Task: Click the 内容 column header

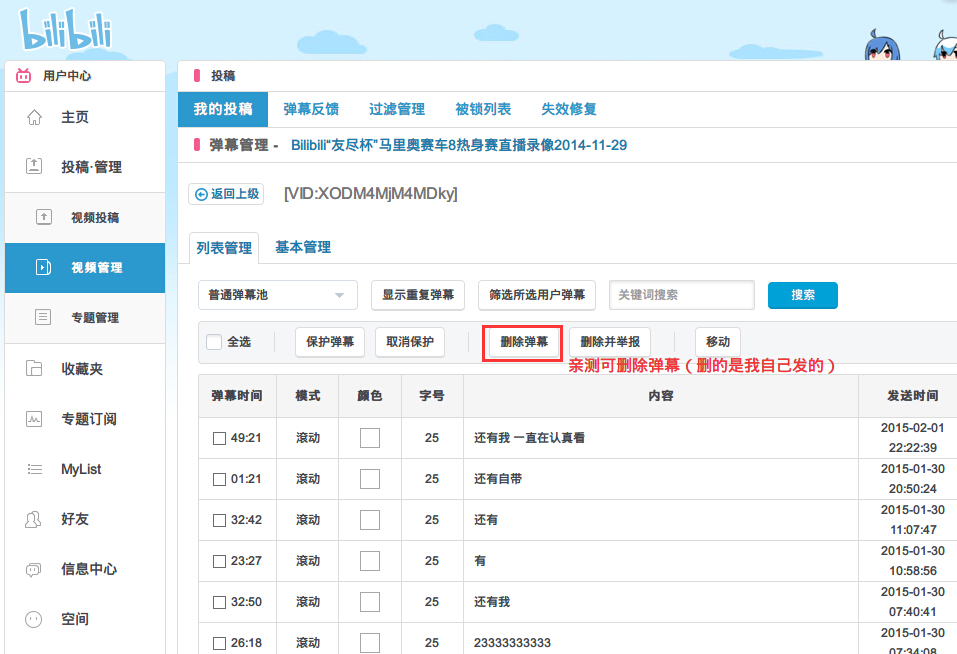Action: [660, 396]
